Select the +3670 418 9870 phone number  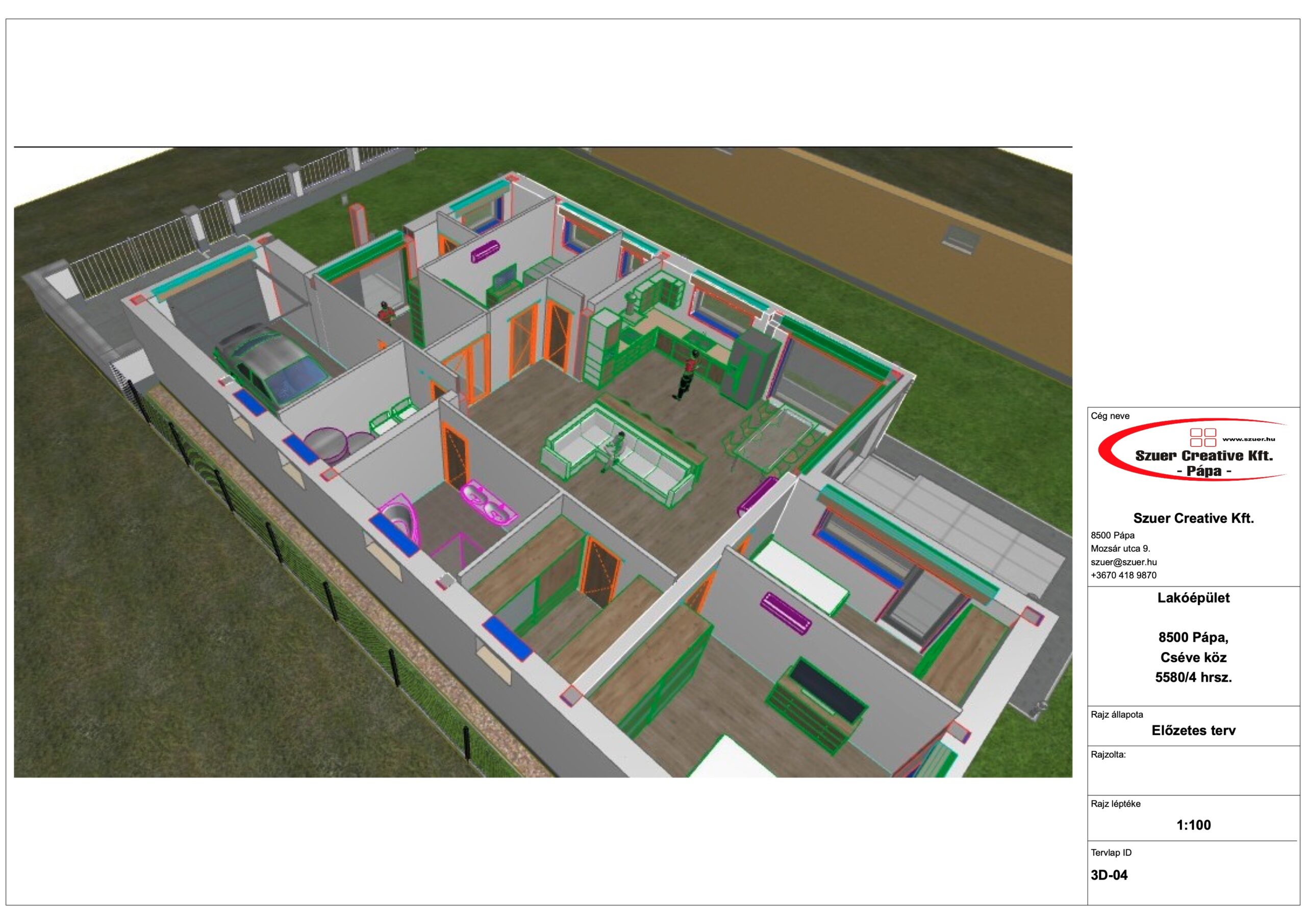1123,575
